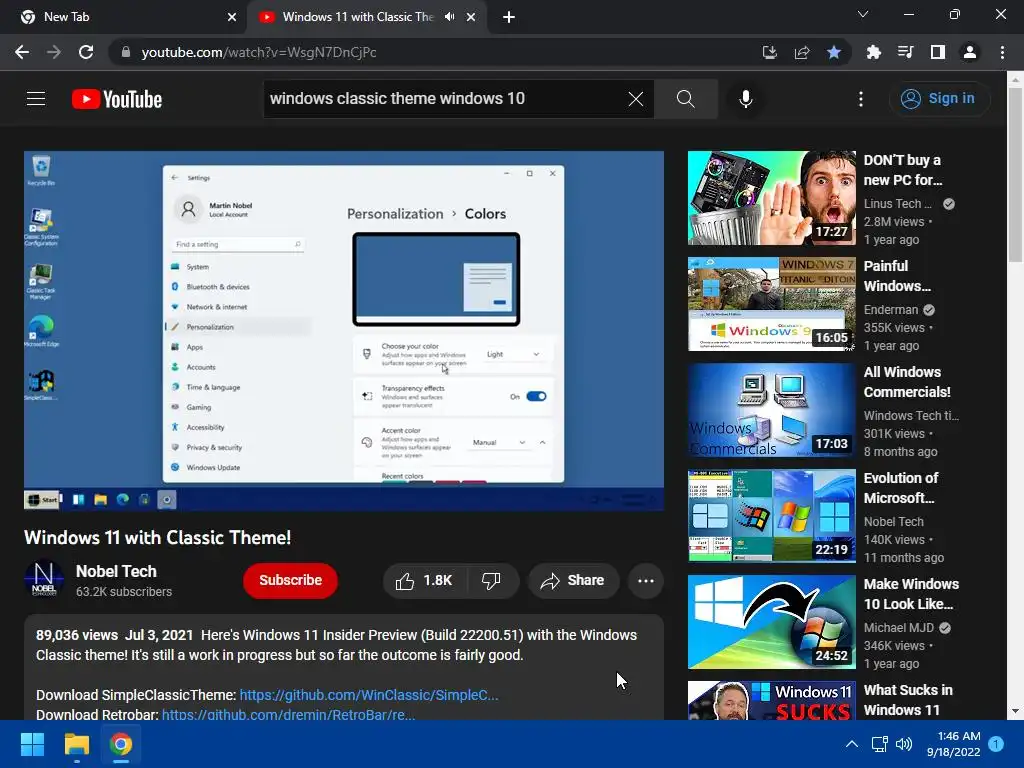Image resolution: width=1024 pixels, height=768 pixels.
Task: Reload the page in Chrome
Action: pyautogui.click(x=86, y=52)
